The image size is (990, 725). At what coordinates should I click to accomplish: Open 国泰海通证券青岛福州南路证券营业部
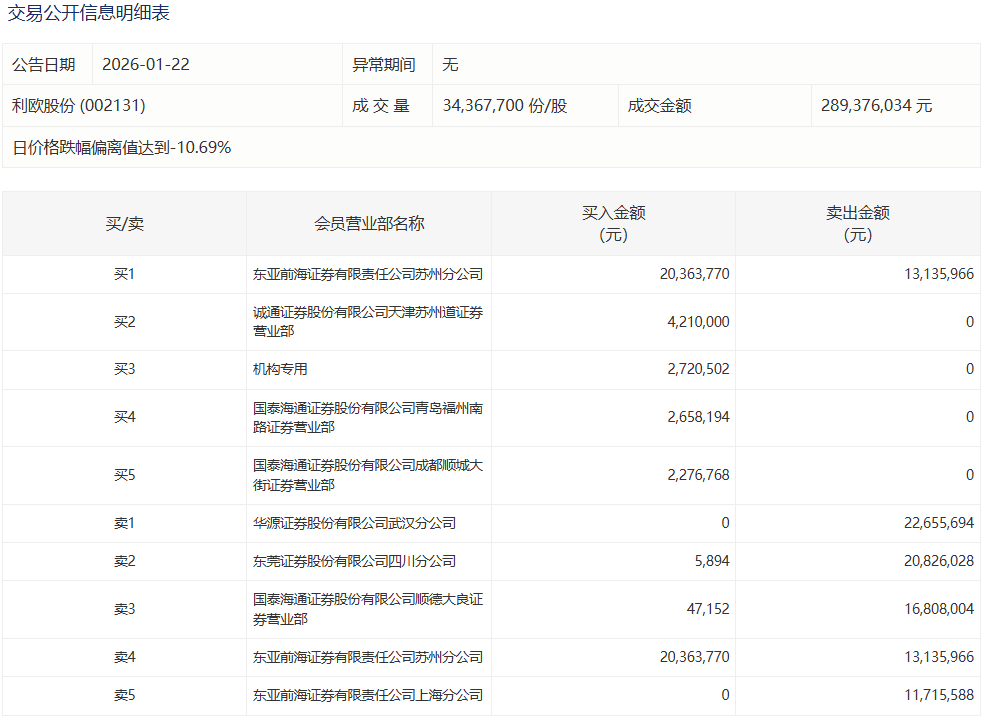click(368, 418)
